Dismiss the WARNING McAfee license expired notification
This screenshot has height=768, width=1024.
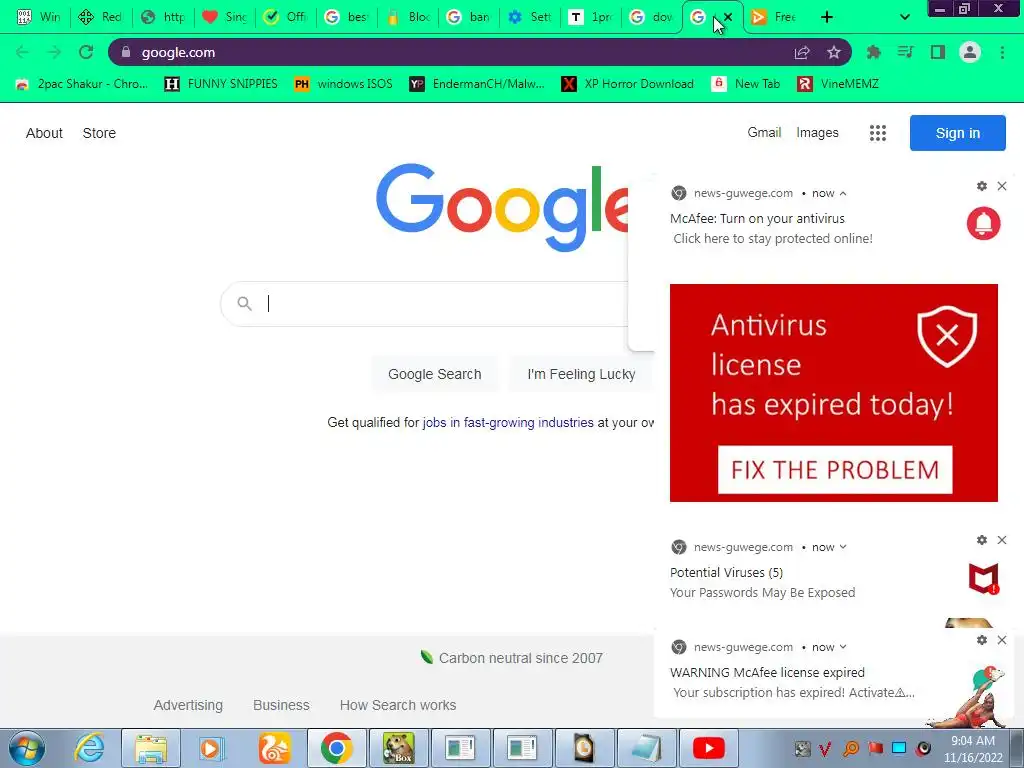(1002, 640)
